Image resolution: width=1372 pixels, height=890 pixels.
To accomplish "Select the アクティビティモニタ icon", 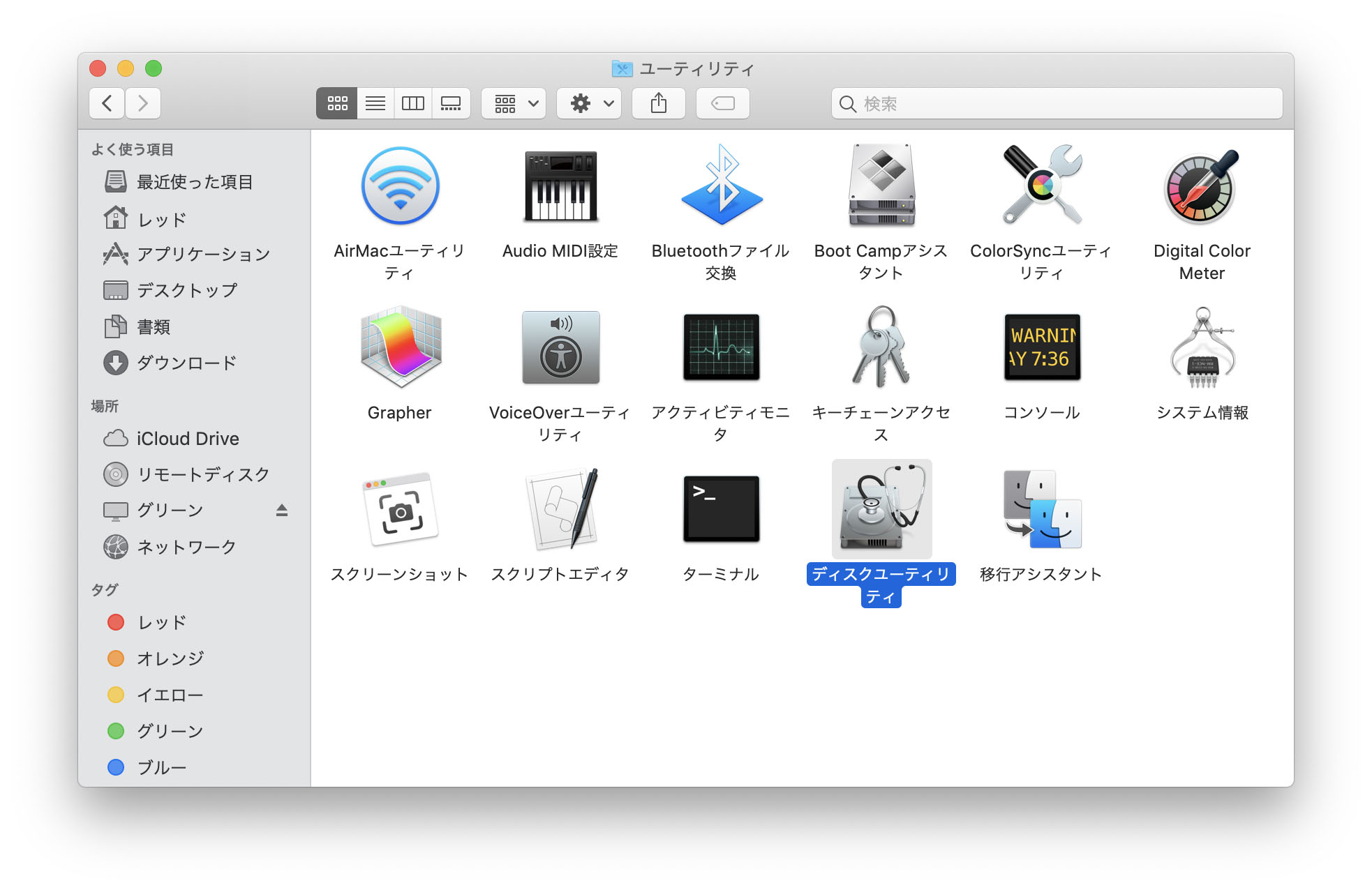I will [722, 347].
